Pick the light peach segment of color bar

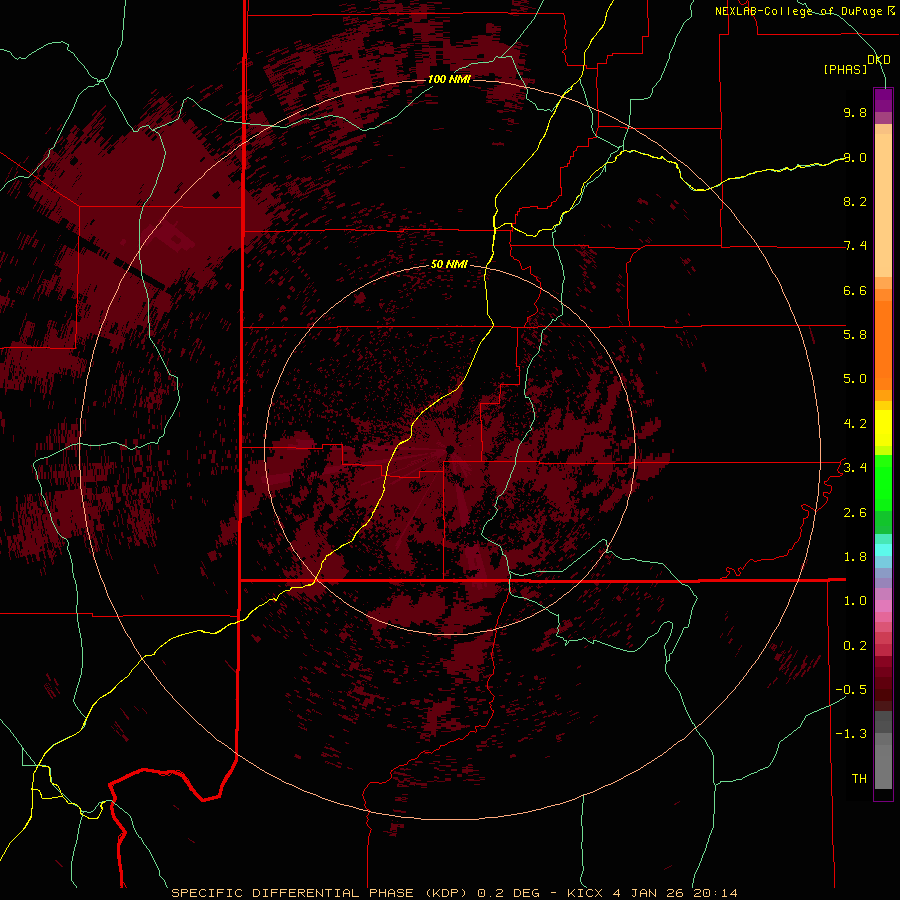pyautogui.click(x=883, y=205)
